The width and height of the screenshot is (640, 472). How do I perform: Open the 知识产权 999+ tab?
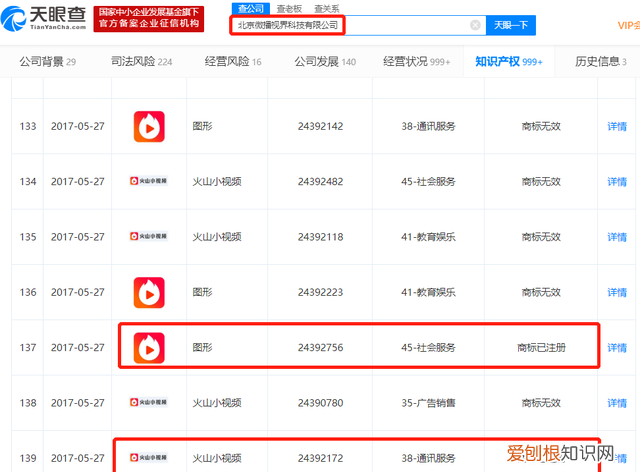click(509, 62)
